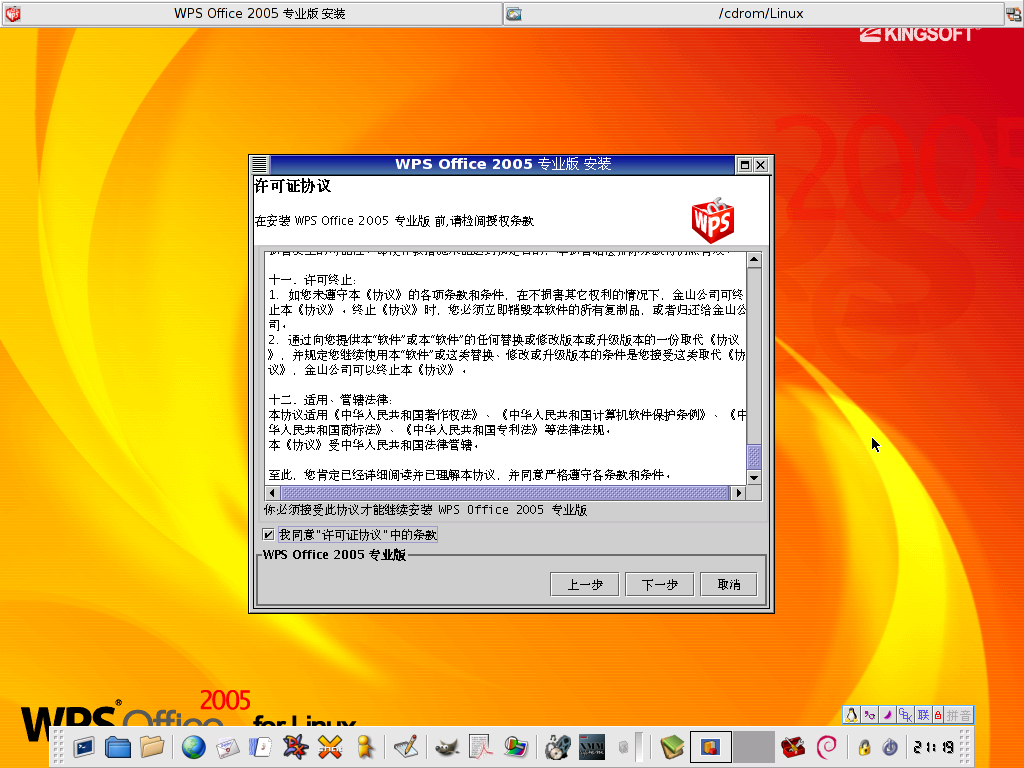Viewport: 1024px width, 768px height.
Task: Click the 十一、许可终止 section heading
Action: pos(312,280)
